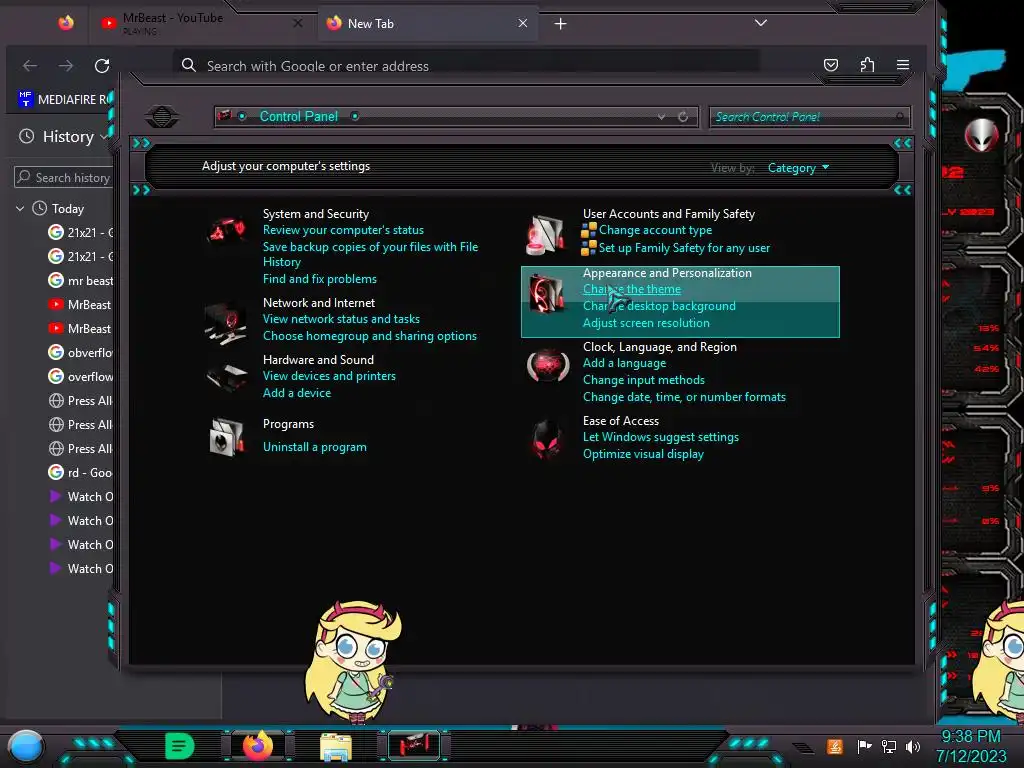Screen dimensions: 1024x768
Task: Click Change input methods link
Action: pos(643,379)
